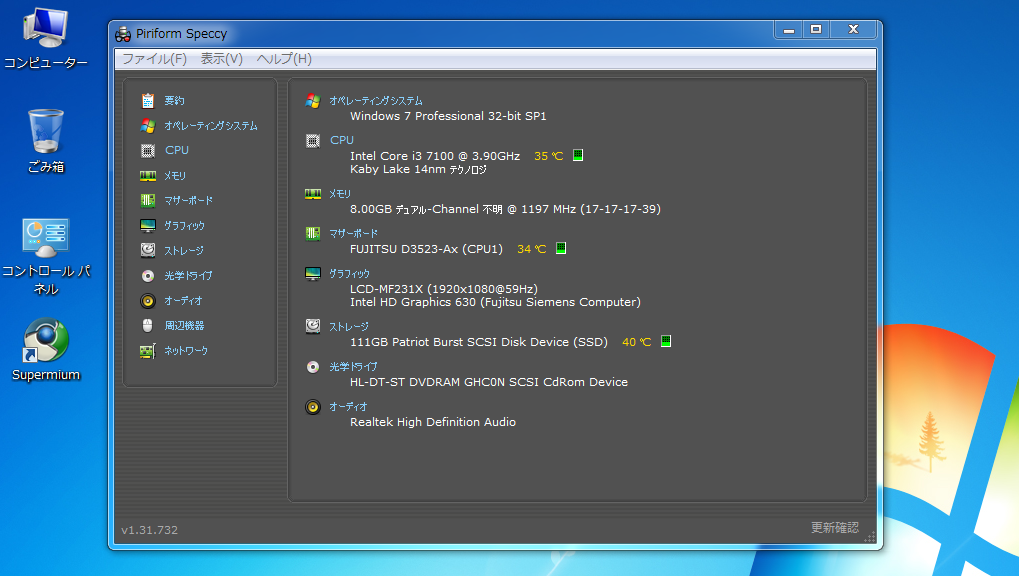This screenshot has width=1019, height=576.
Task: Click the FUJITSU D3523-Ax (CPU1) text
Action: 426,249
